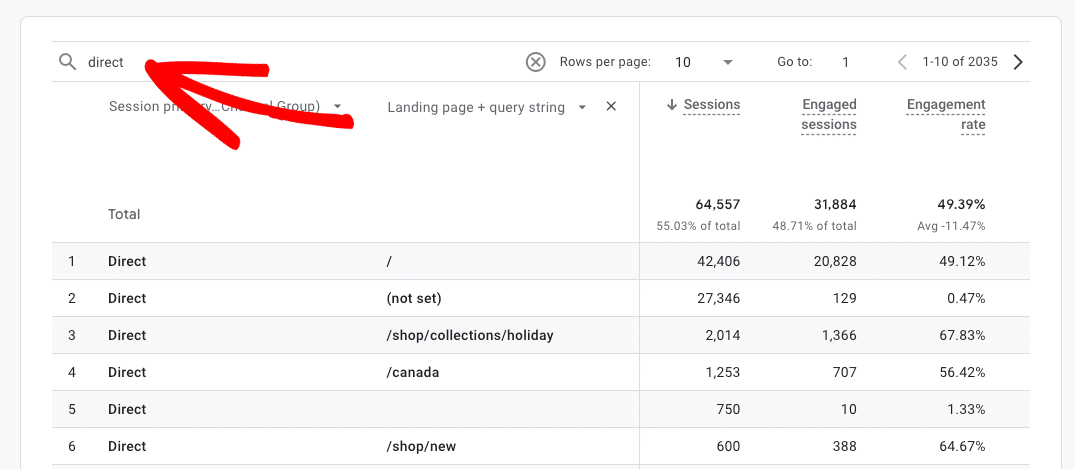Click the Go to page number field

pyautogui.click(x=846, y=62)
